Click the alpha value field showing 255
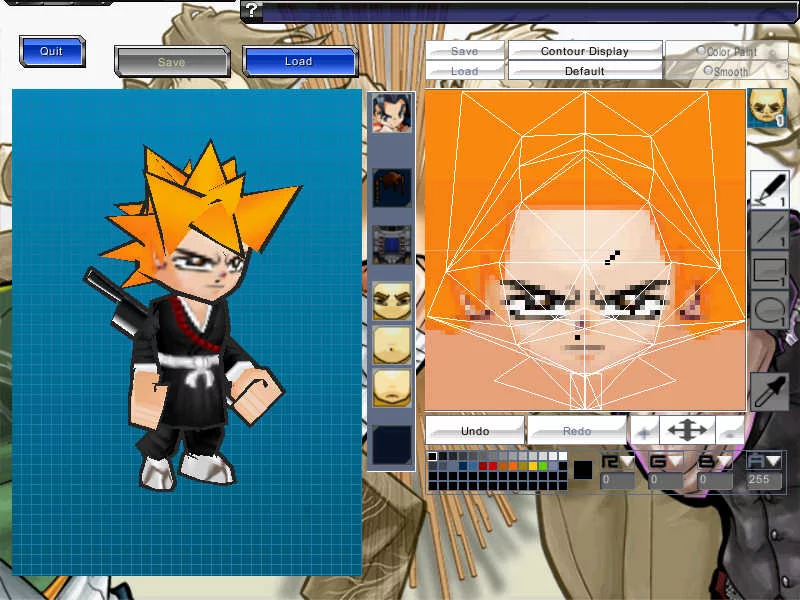 coord(764,481)
